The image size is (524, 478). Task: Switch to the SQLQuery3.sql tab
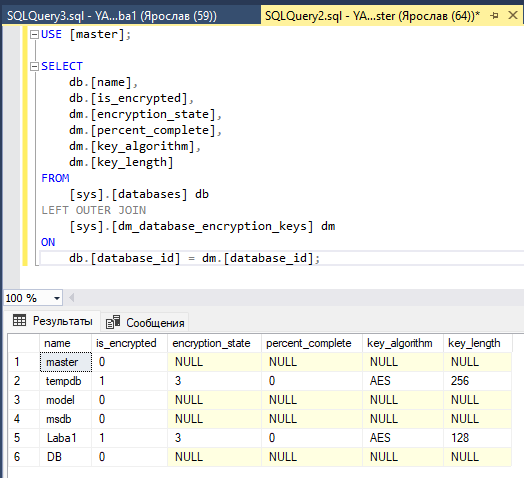point(112,16)
